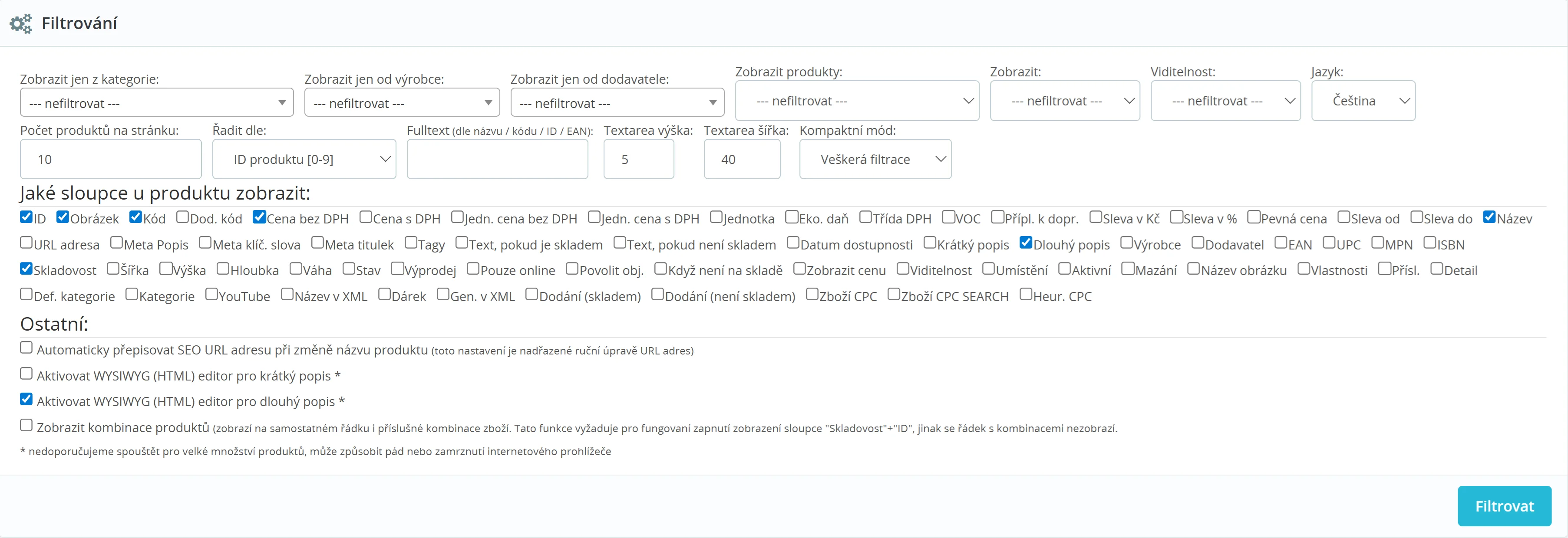Screen dimensions: 1568x538
Task: Click the Textarea šířka field
Action: click(x=741, y=159)
